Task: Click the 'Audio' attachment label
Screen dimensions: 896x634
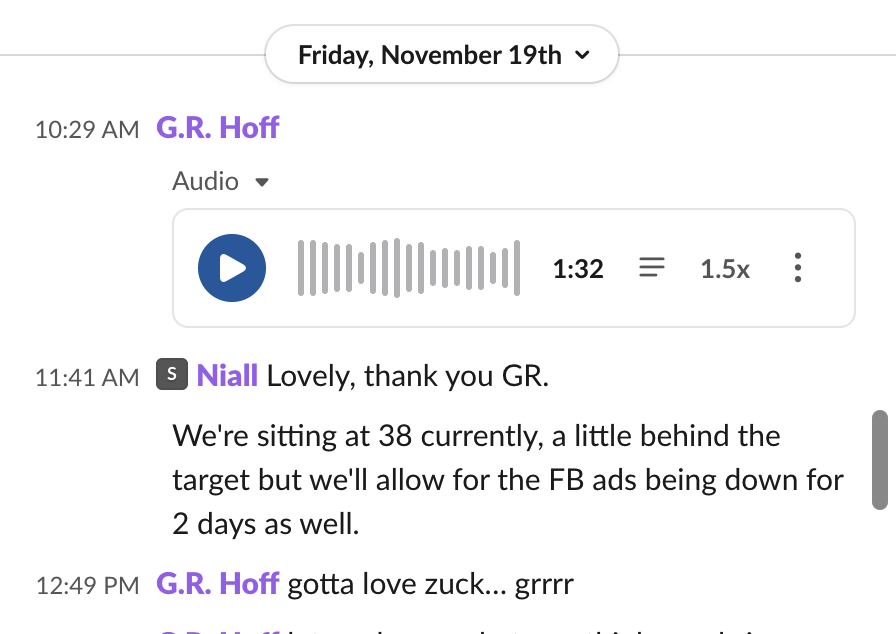Action: coord(205,182)
